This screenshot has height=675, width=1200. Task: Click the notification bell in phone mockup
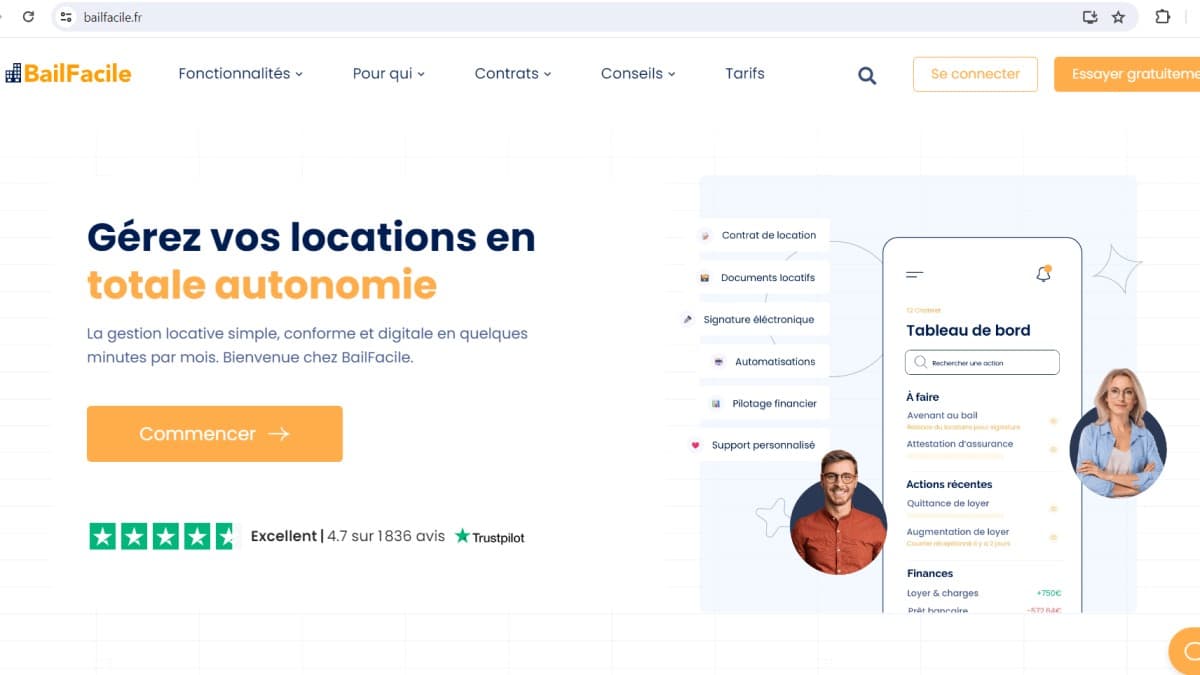tap(1043, 274)
